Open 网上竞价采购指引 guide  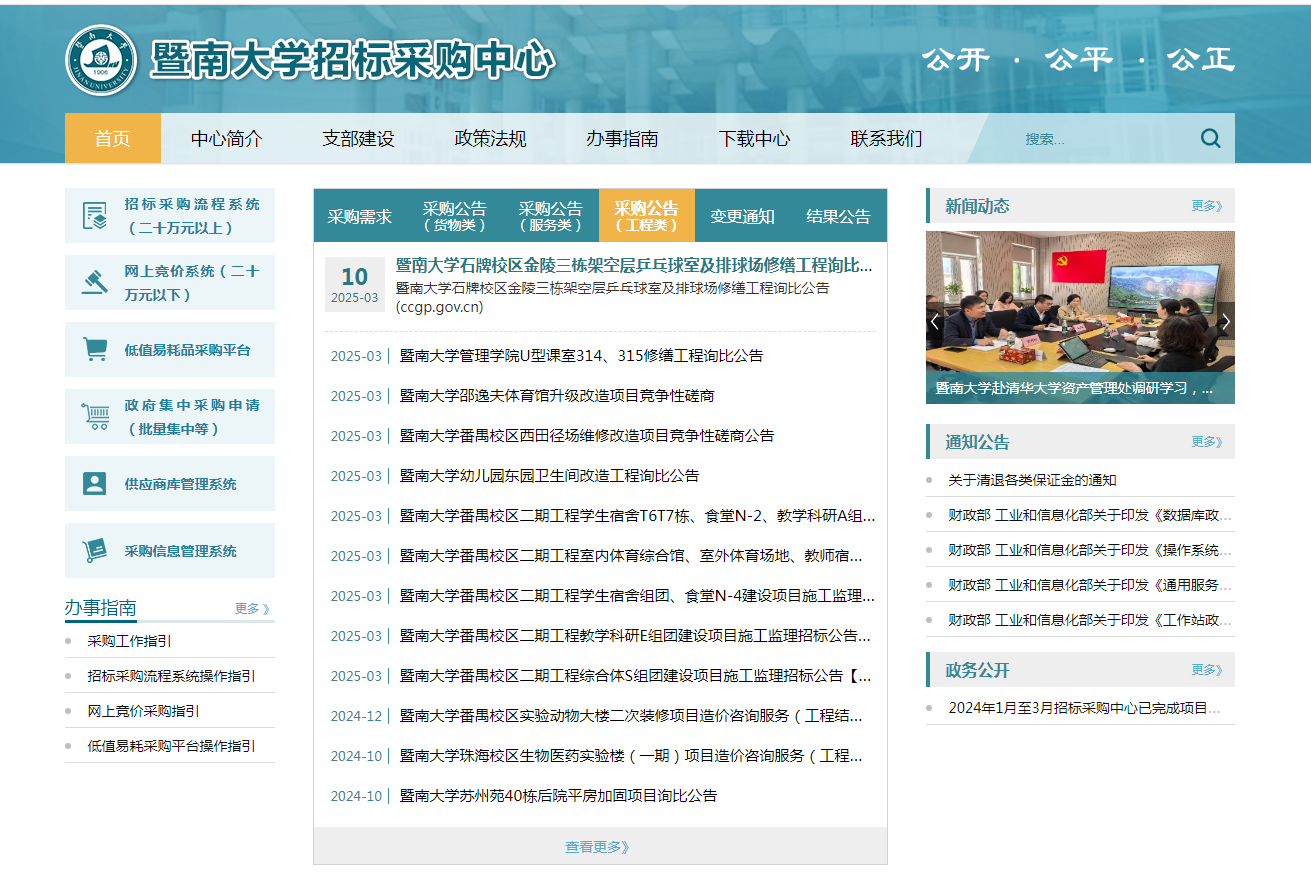[x=144, y=711]
